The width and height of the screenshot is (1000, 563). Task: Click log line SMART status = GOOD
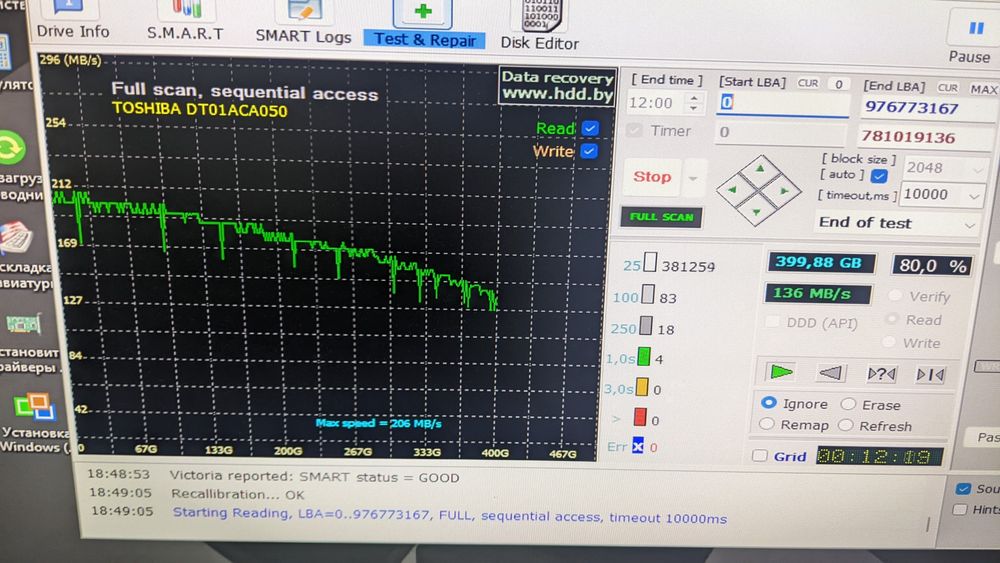314,477
